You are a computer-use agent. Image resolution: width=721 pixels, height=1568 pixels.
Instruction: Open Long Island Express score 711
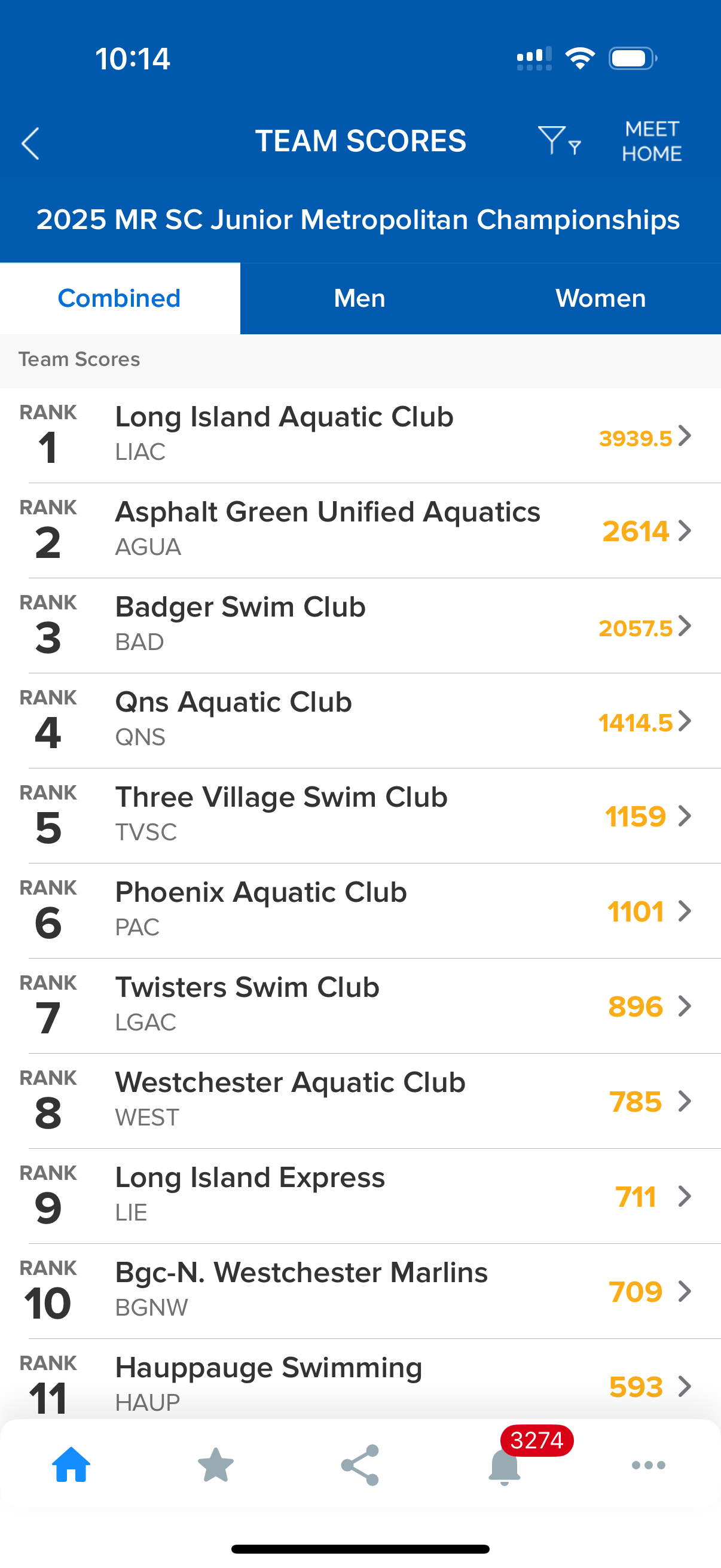tap(636, 1197)
